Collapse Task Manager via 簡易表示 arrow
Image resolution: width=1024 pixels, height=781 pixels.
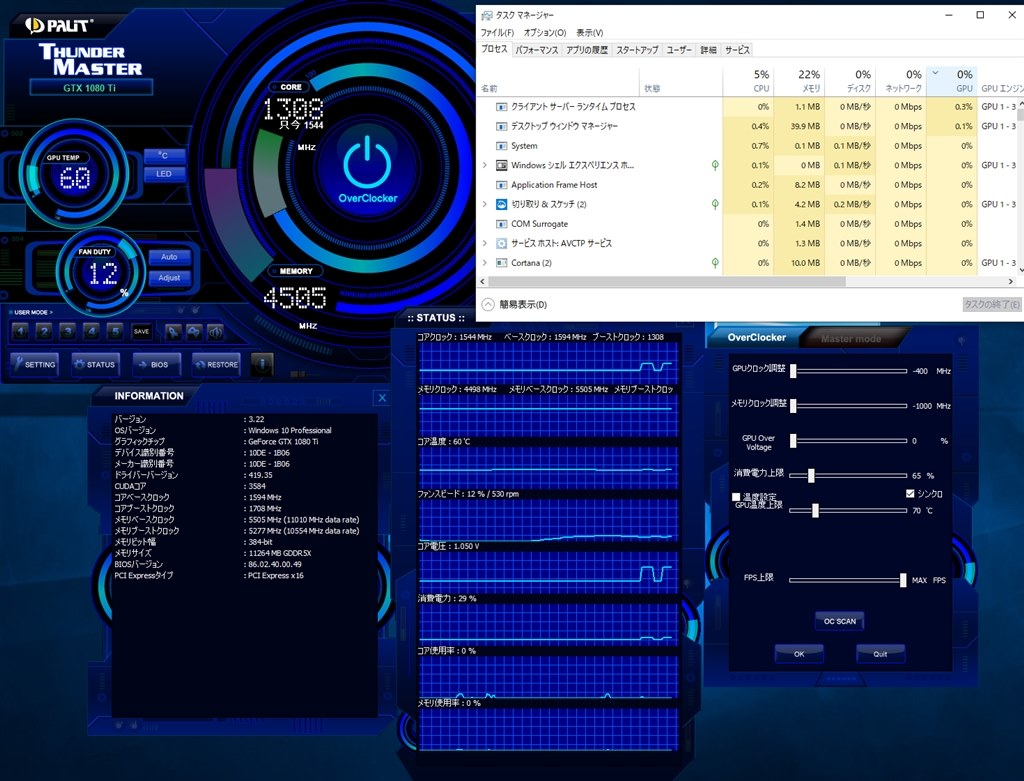(488, 304)
